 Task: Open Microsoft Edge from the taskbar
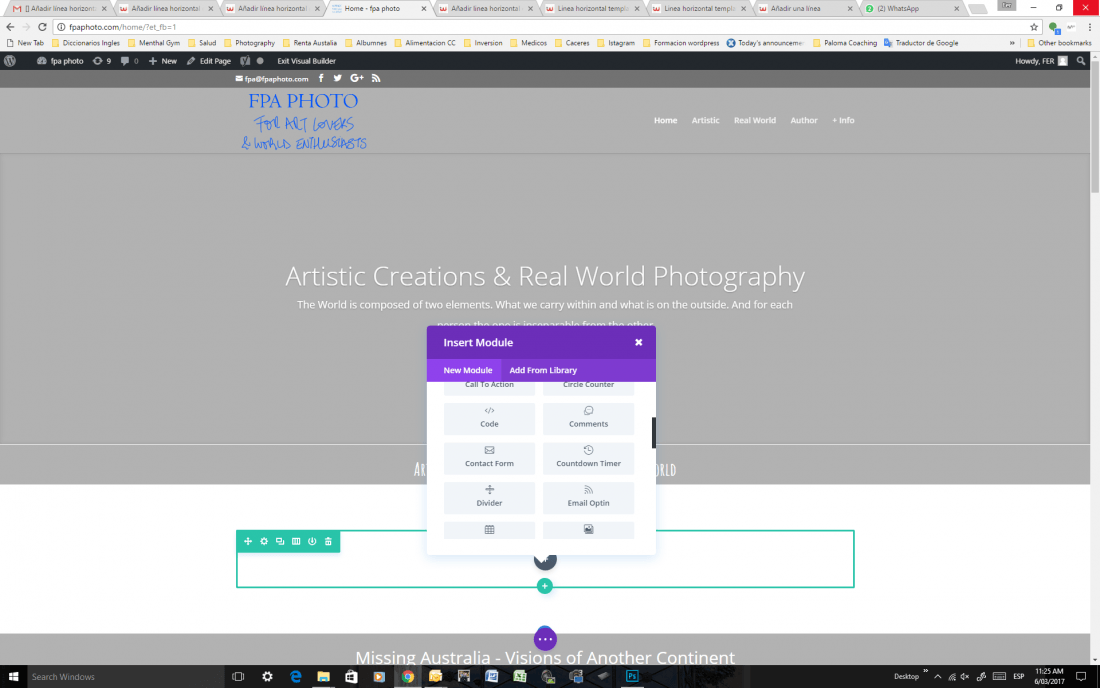[x=295, y=677]
